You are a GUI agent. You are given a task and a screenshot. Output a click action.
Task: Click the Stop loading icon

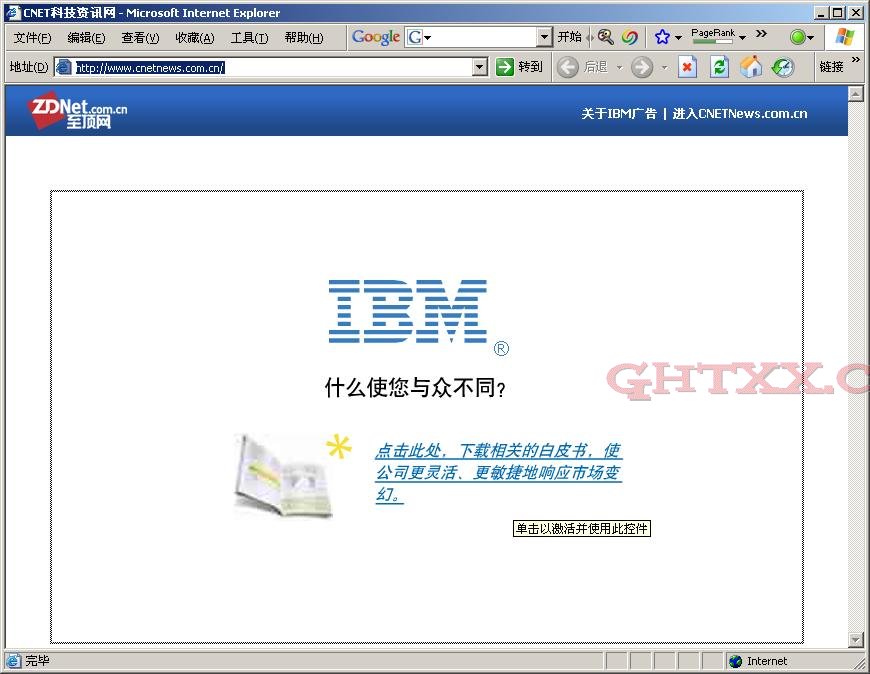click(x=687, y=67)
